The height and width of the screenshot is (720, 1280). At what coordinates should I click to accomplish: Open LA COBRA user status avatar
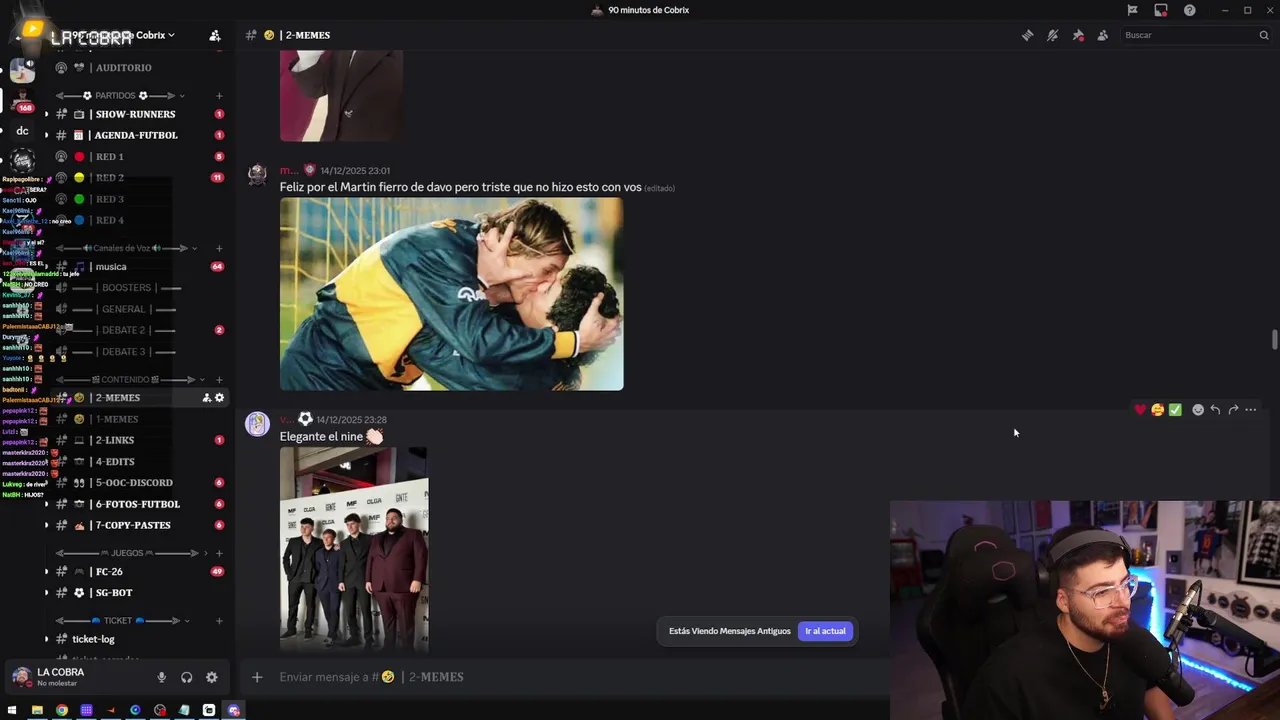click(x=21, y=677)
